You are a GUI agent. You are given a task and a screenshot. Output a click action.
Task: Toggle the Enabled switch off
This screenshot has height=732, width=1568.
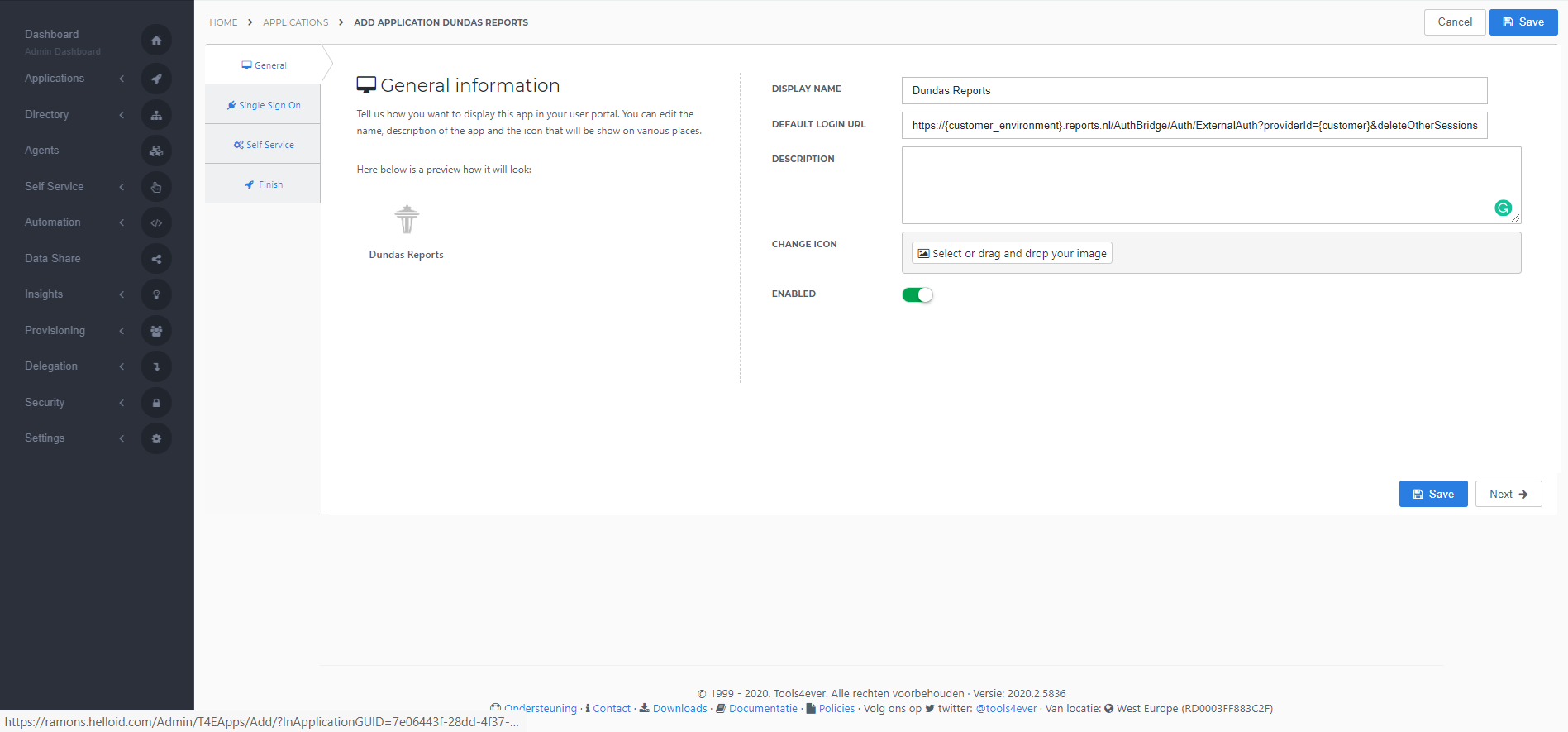(x=917, y=295)
